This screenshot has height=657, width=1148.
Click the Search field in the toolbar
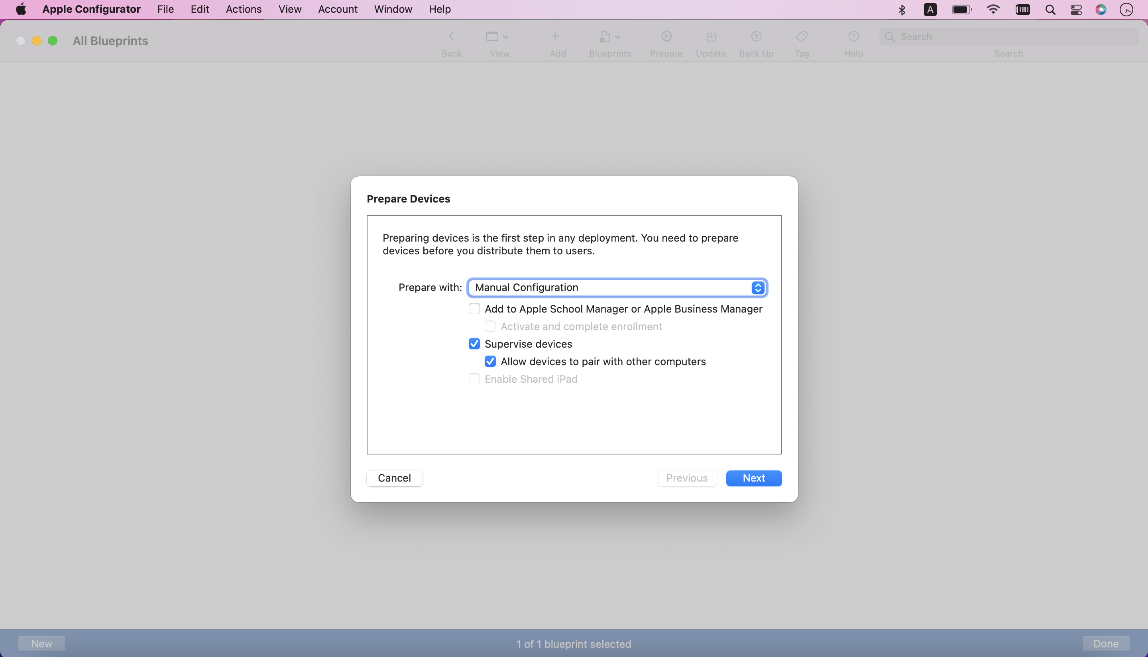point(1008,37)
